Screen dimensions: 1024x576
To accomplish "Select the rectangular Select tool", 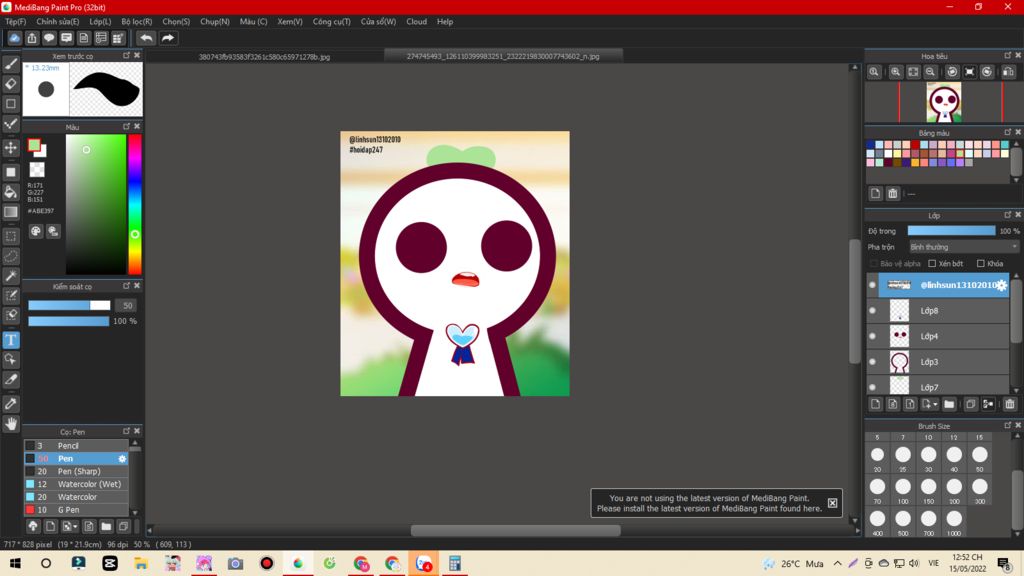I will [x=11, y=236].
